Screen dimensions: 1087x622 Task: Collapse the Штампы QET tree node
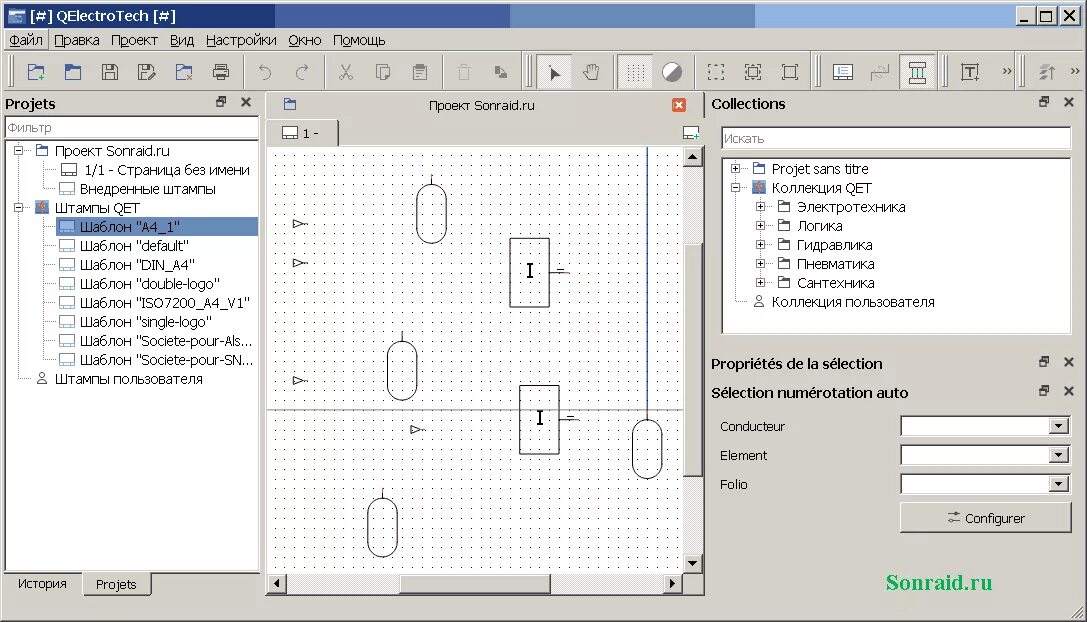tap(19, 207)
